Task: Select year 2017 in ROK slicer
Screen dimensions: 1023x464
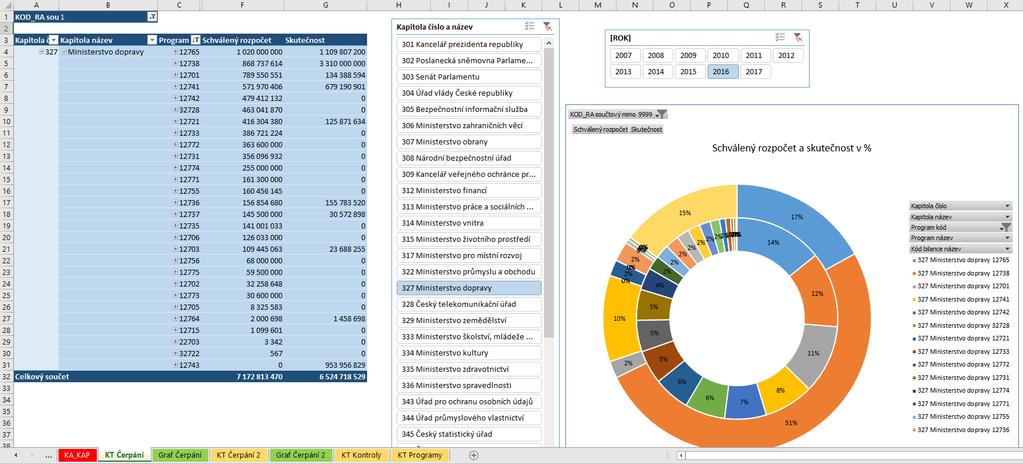Action: coord(754,72)
